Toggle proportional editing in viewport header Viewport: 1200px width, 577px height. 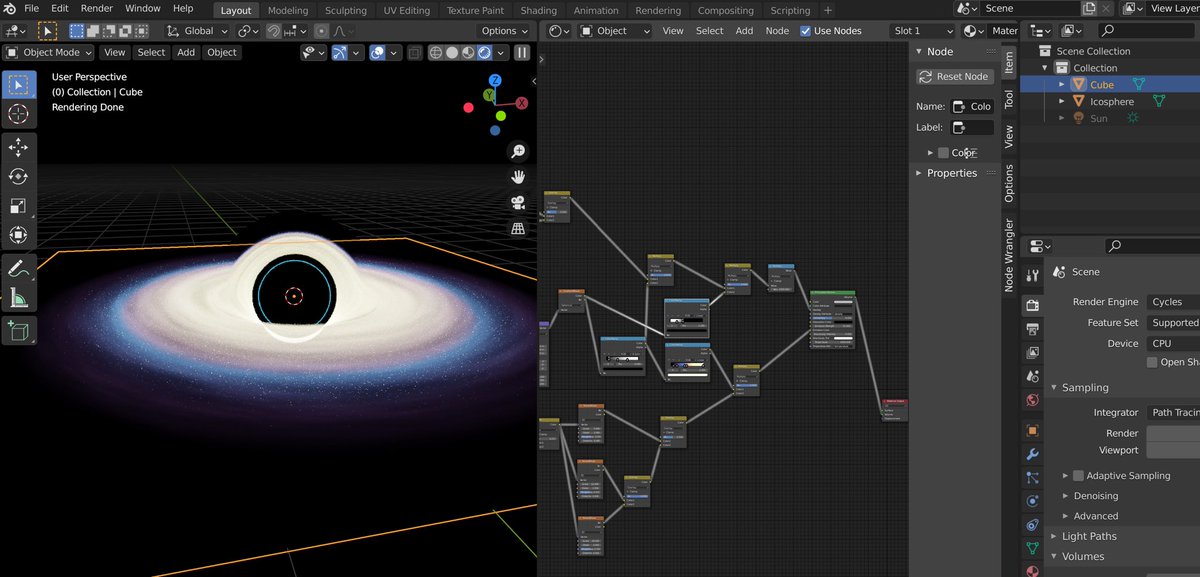(321, 31)
